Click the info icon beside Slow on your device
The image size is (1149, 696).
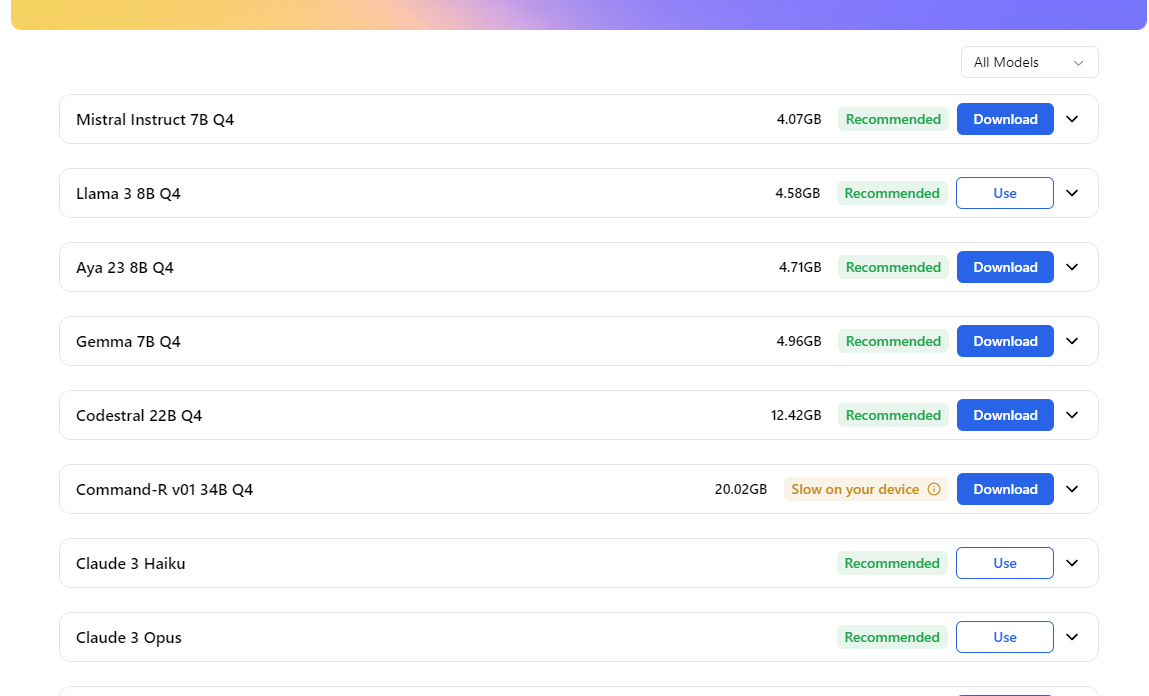[934, 489]
